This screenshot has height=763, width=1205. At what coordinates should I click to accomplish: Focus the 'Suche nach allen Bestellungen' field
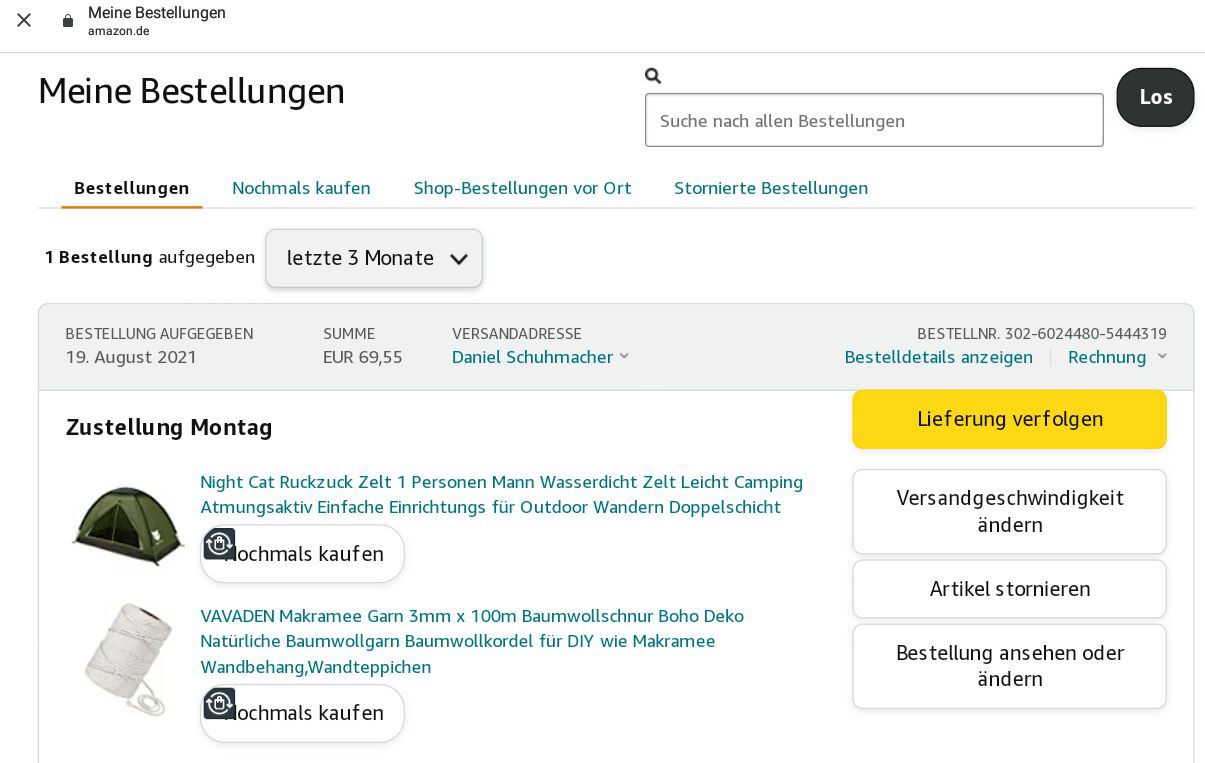tap(873, 121)
